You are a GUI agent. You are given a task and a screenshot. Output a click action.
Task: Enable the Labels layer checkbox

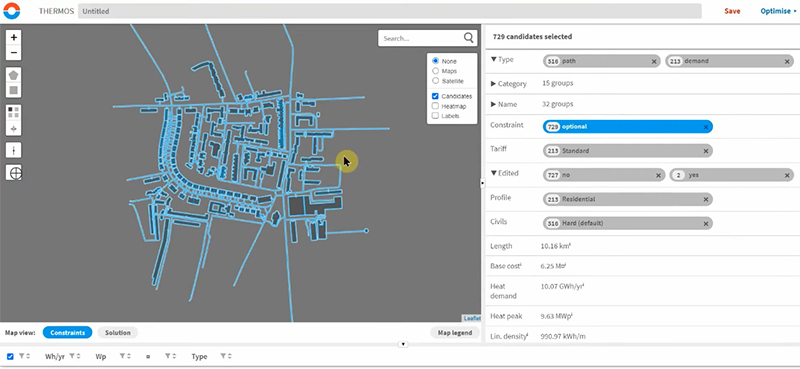point(435,116)
